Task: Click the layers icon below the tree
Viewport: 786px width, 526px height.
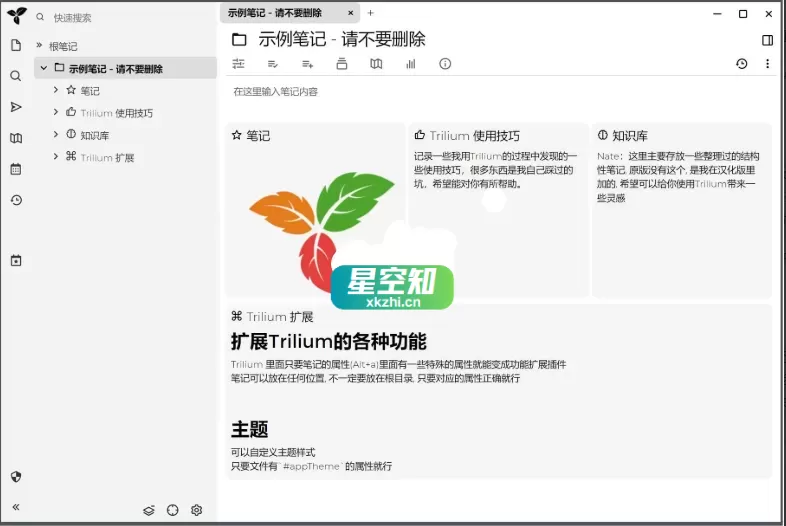Action: pos(149,510)
